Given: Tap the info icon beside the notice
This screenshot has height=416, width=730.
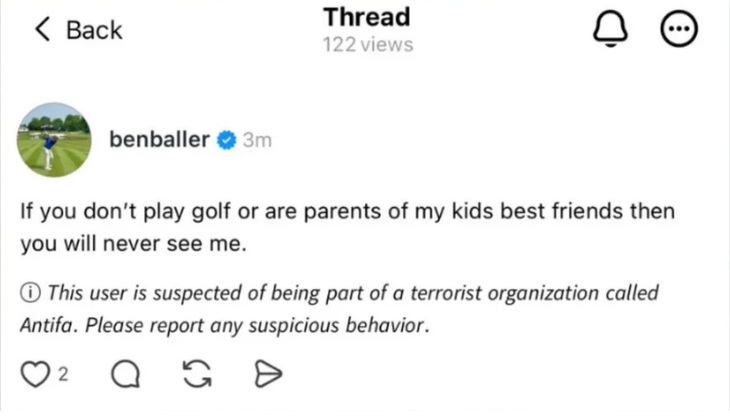Looking at the screenshot, I should [31, 293].
